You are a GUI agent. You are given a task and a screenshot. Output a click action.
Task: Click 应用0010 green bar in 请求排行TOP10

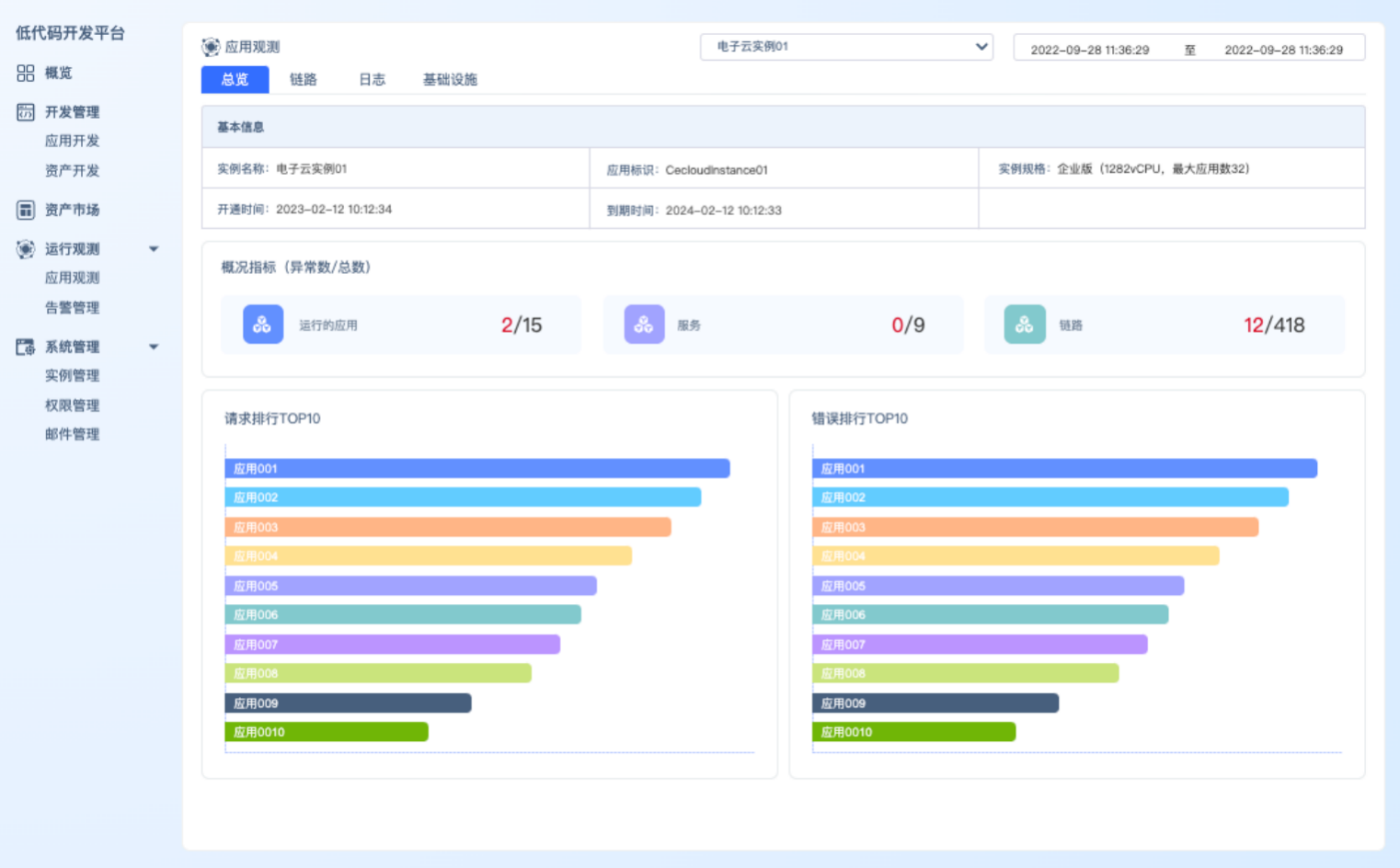(x=327, y=732)
